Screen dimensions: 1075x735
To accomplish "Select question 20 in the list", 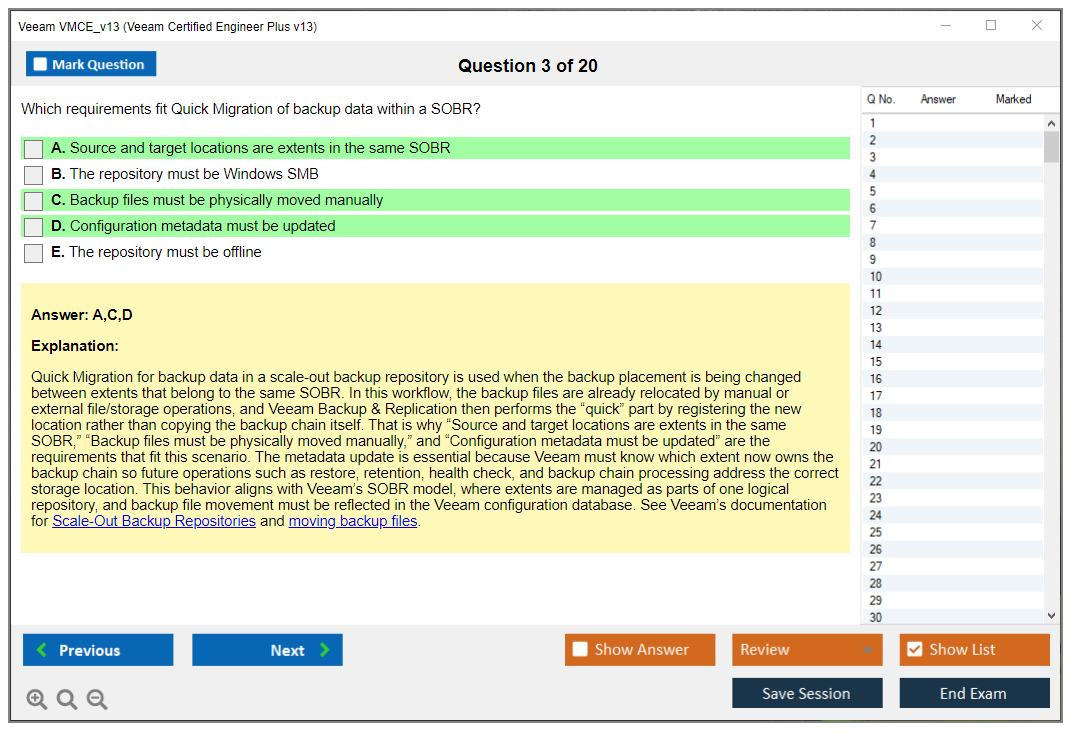I will coord(953,447).
